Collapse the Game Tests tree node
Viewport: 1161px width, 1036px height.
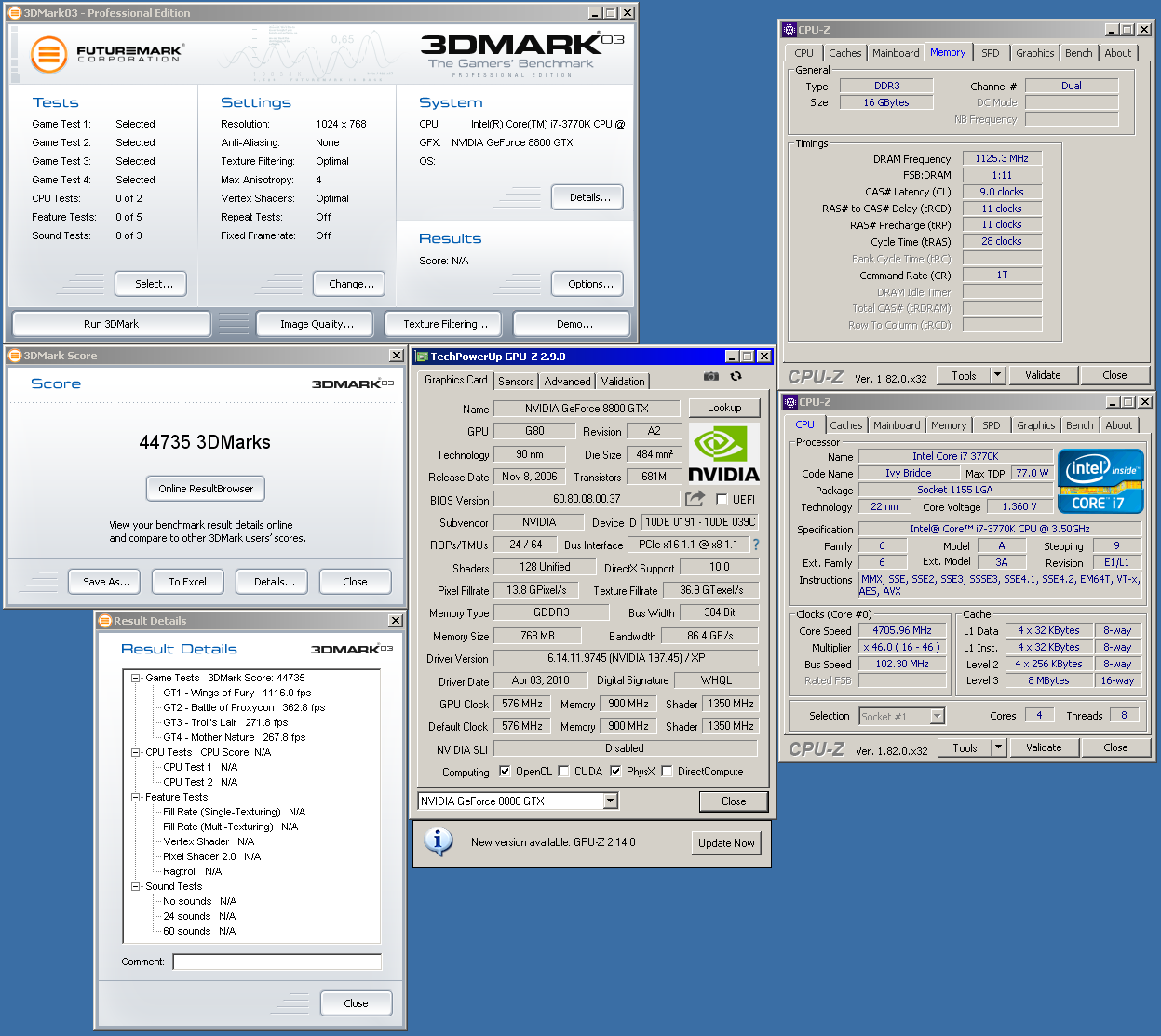pos(136,678)
